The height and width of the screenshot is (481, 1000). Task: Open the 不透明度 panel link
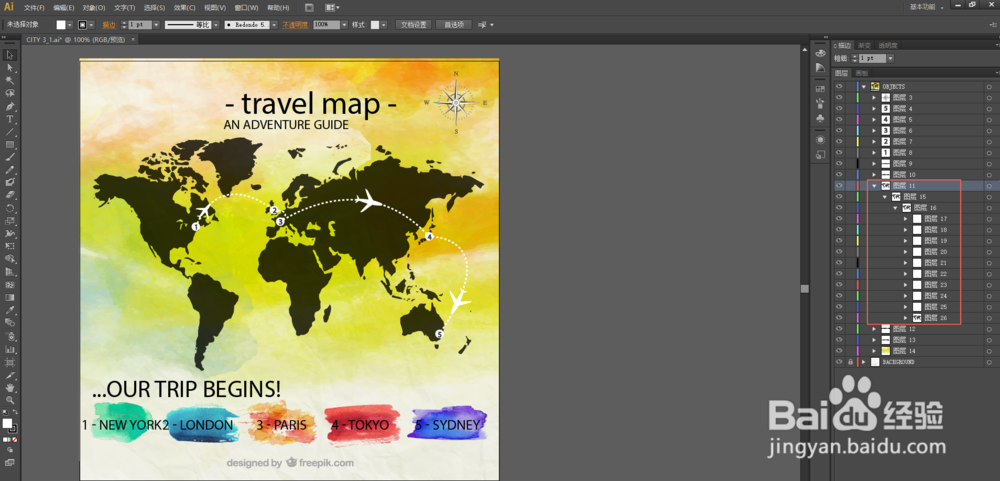click(x=295, y=25)
